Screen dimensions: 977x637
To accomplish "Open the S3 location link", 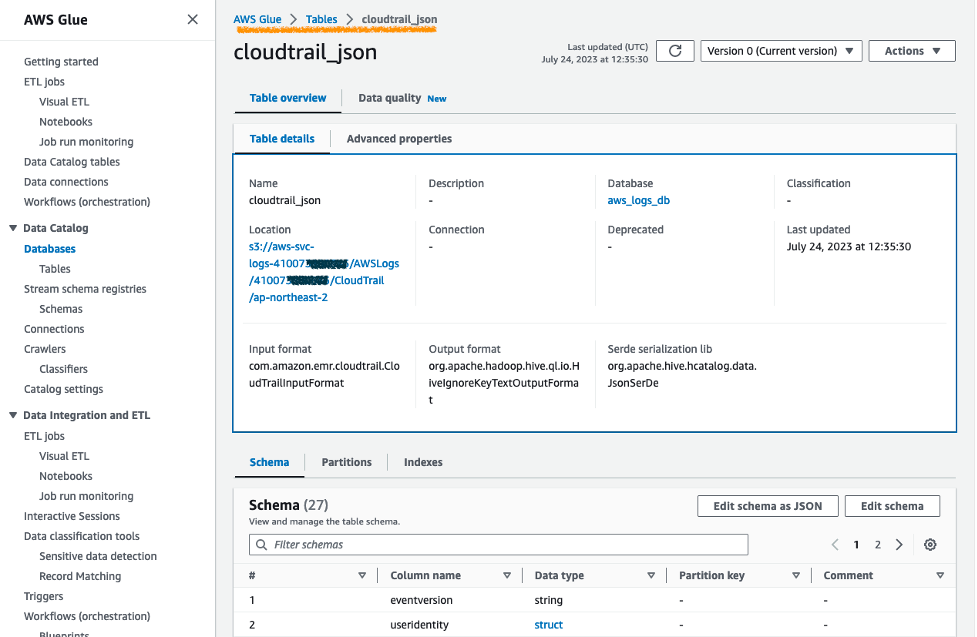I will pos(324,272).
